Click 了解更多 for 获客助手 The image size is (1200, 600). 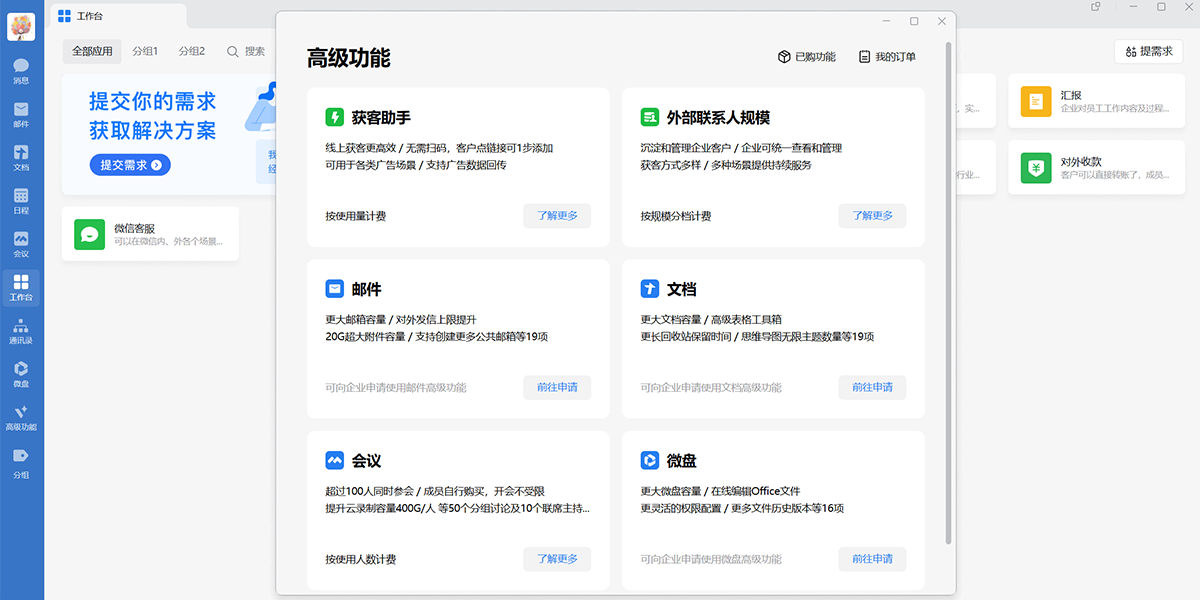(557, 216)
